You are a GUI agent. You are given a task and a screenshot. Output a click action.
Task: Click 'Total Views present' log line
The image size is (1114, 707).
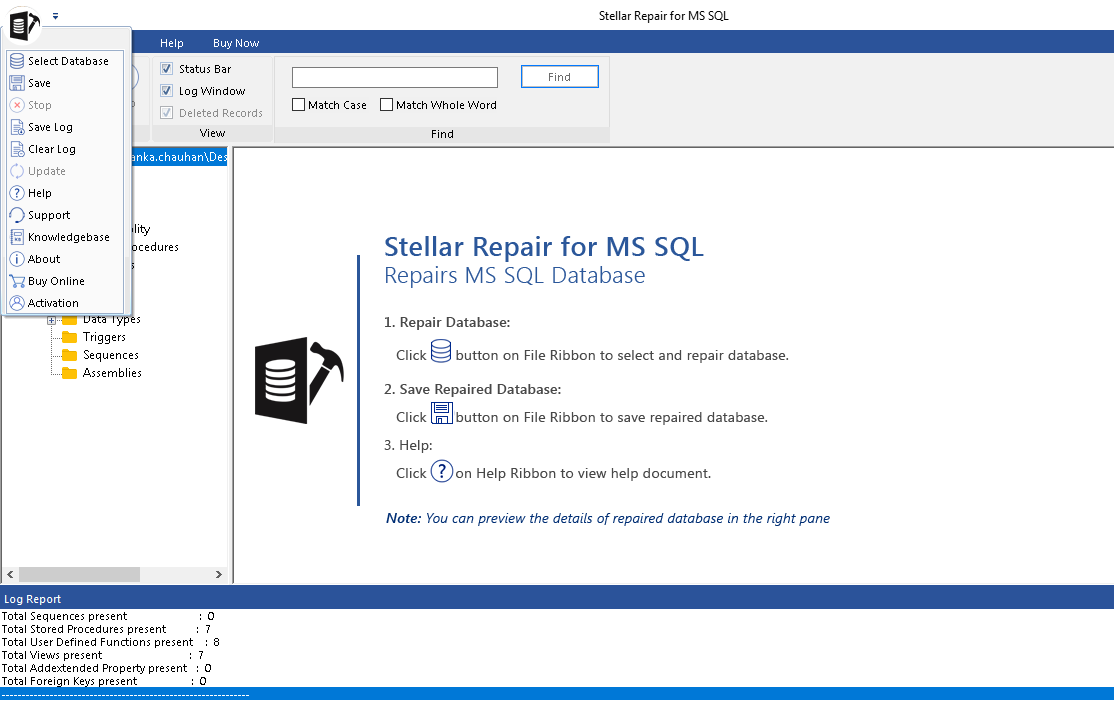pyautogui.click(x=102, y=655)
